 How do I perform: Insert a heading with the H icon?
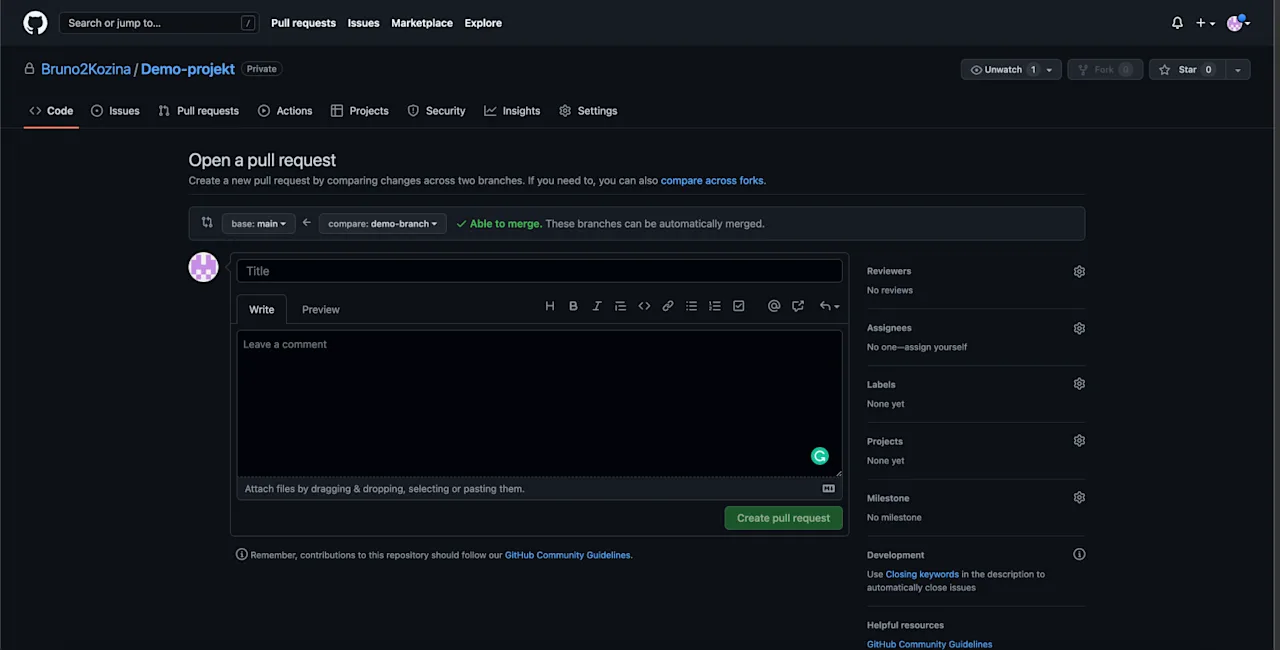click(x=549, y=306)
